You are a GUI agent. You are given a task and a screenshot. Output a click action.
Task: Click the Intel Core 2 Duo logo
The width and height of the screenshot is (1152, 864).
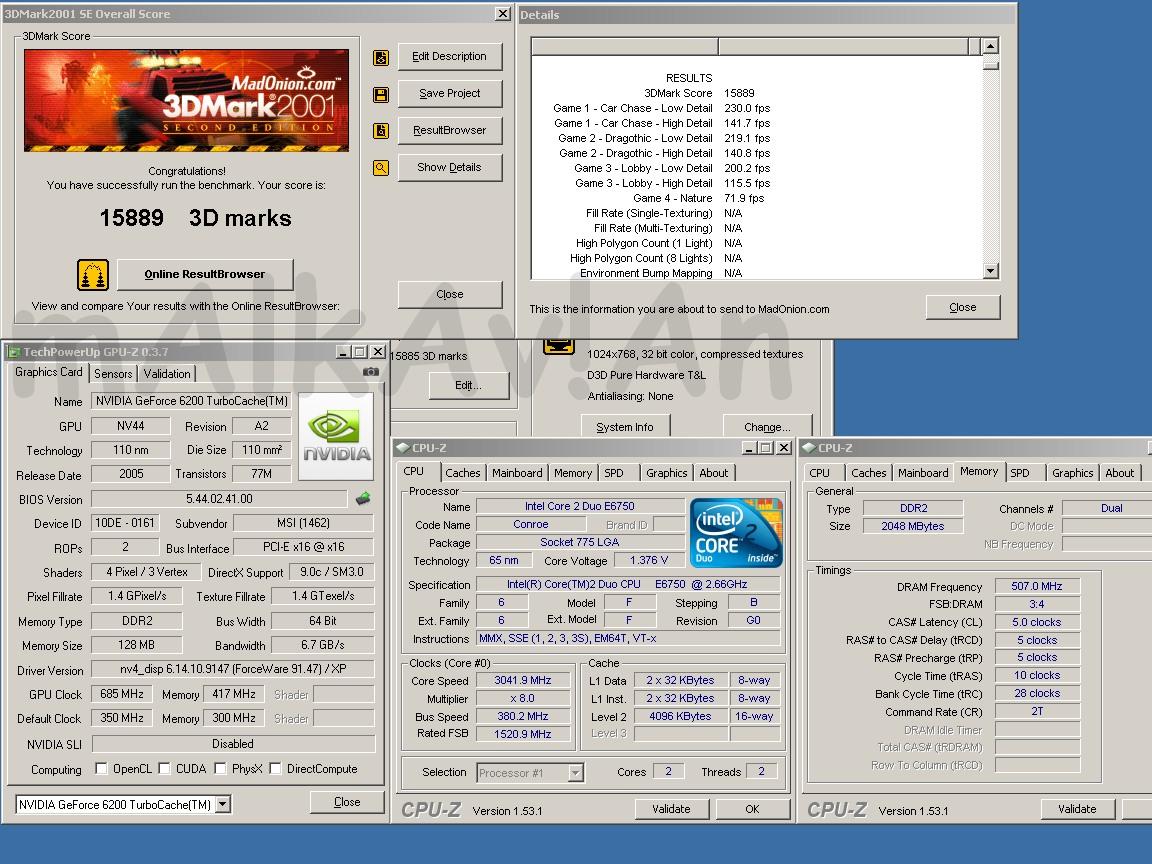point(736,533)
